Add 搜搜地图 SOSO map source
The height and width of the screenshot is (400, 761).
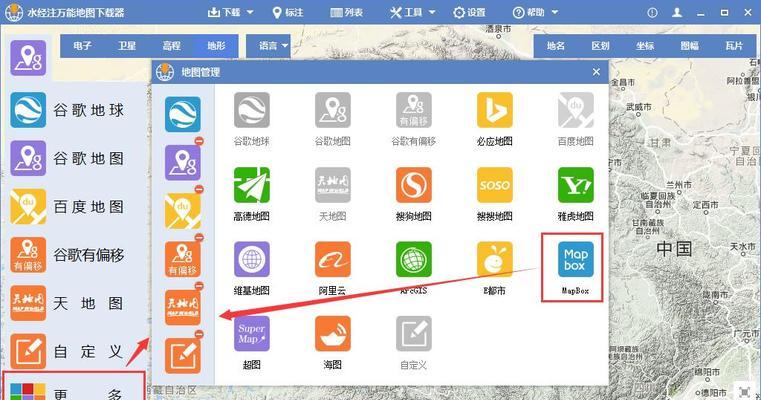click(x=495, y=185)
